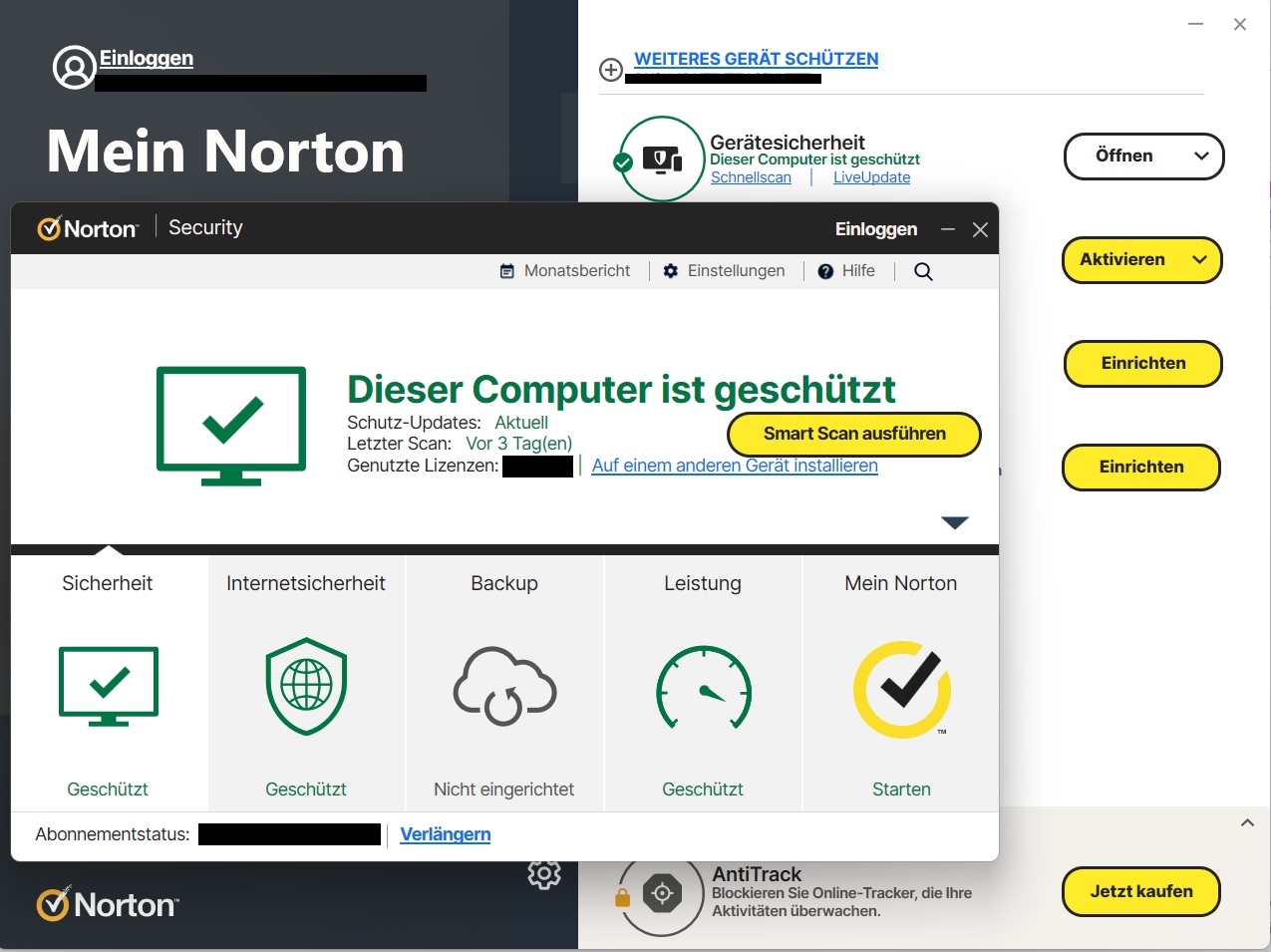Expand details with the blue down triangle
1271x952 pixels.
955,522
